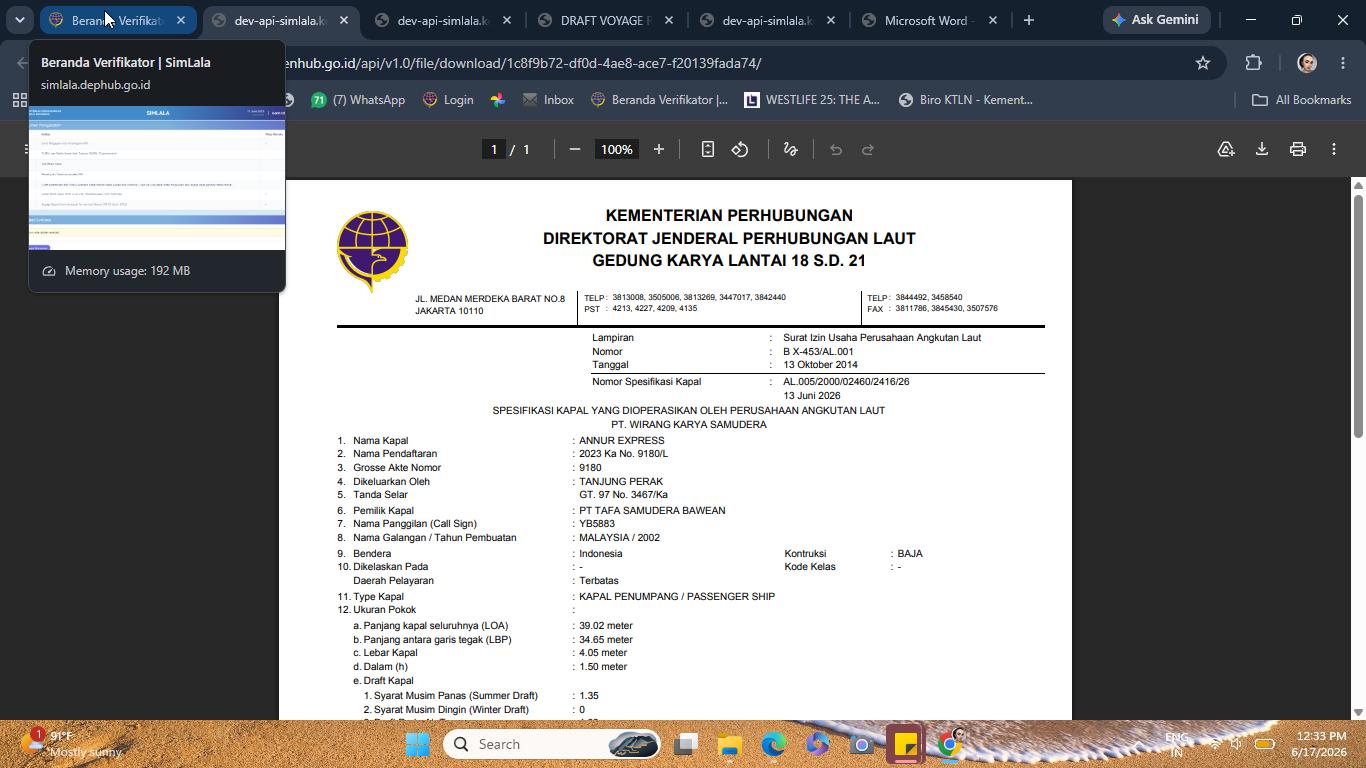Open the taskbar clock showing 12:33 PM
Viewport: 1366px width, 768px height.
pos(1319,744)
